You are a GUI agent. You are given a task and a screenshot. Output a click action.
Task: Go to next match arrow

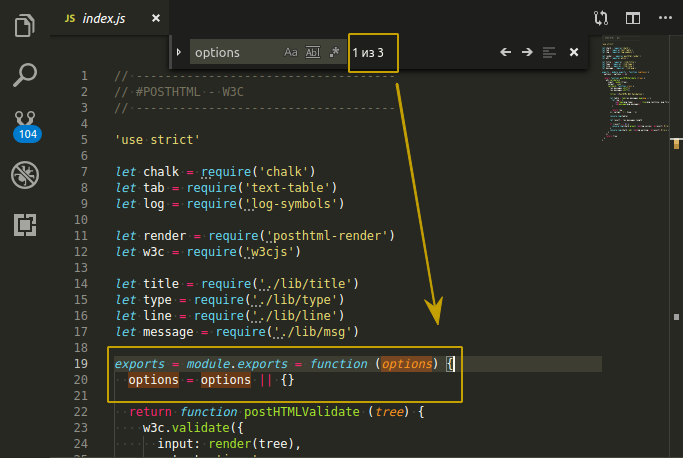[527, 52]
